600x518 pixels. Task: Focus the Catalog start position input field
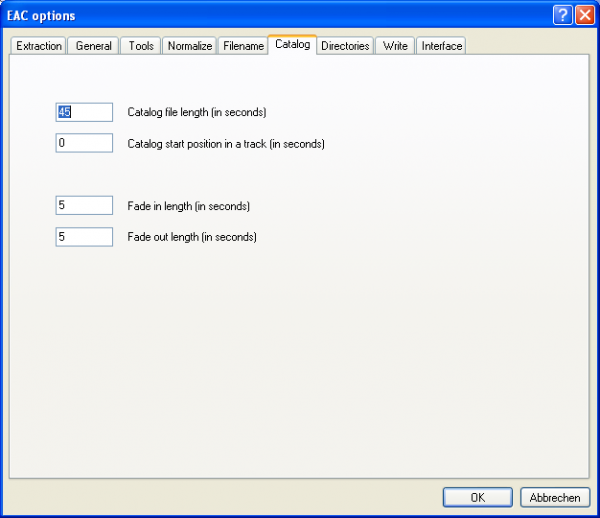point(84,143)
